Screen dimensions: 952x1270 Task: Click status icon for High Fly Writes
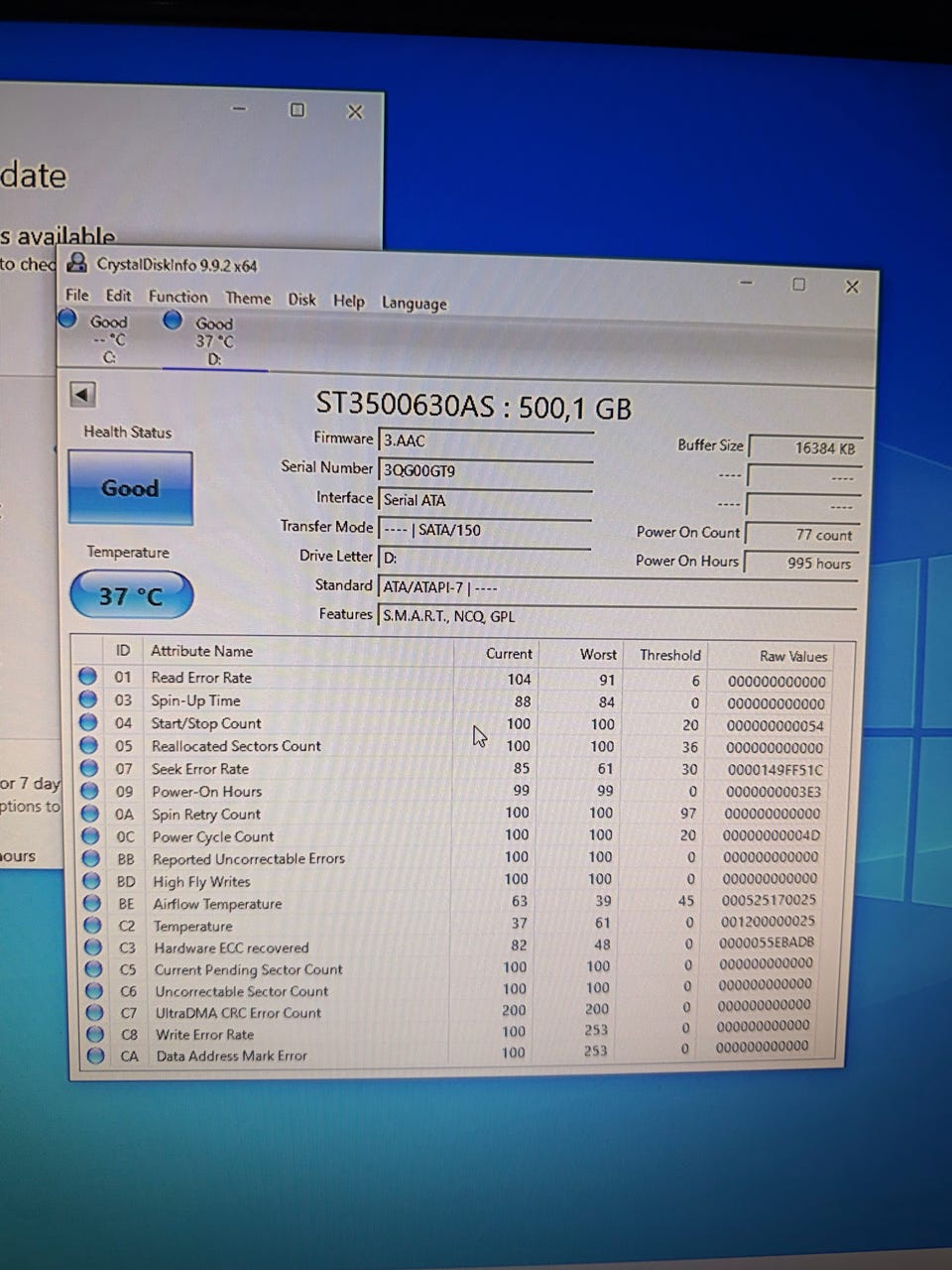point(92,880)
